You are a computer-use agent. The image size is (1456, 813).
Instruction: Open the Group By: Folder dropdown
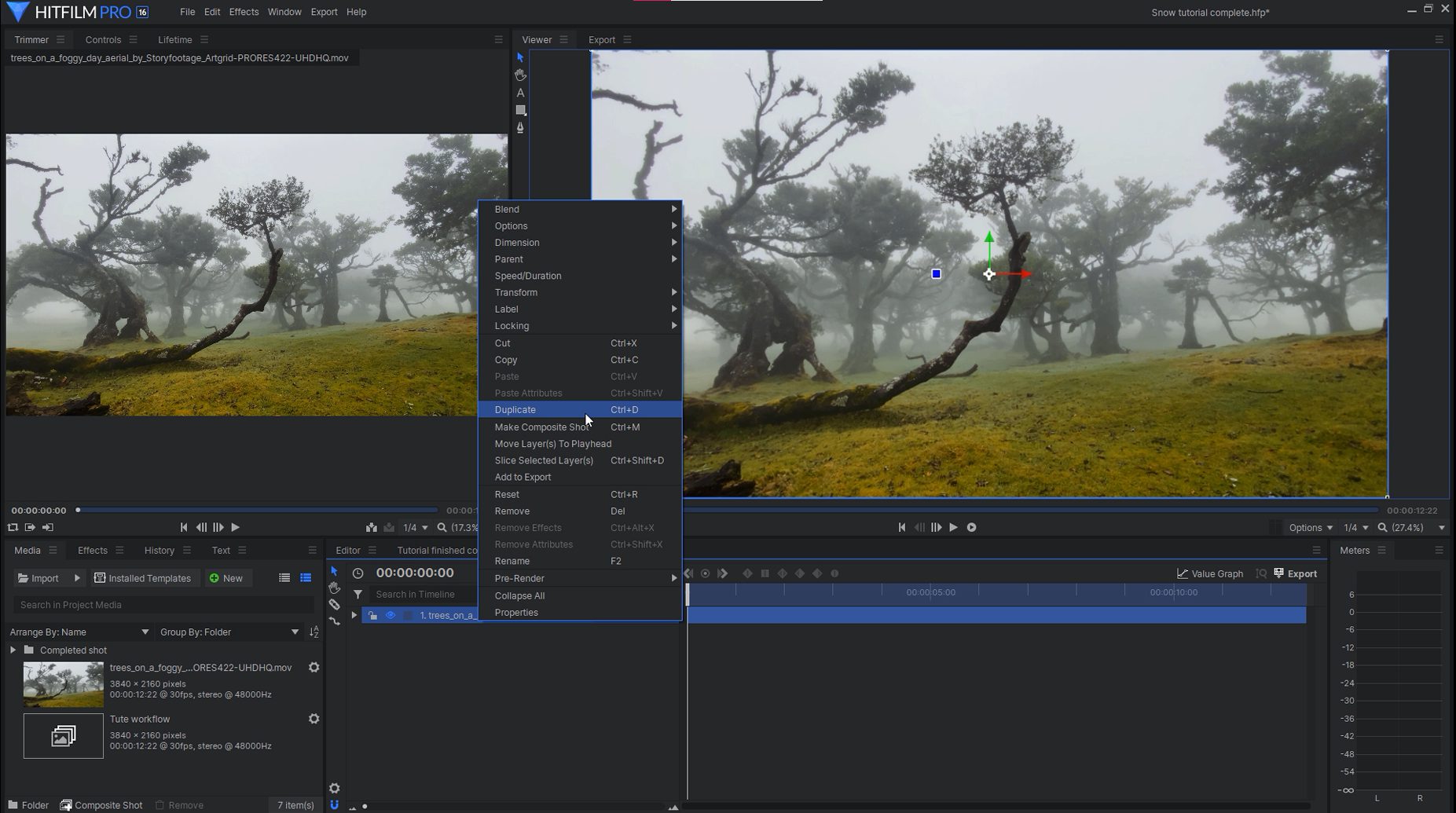click(x=229, y=632)
